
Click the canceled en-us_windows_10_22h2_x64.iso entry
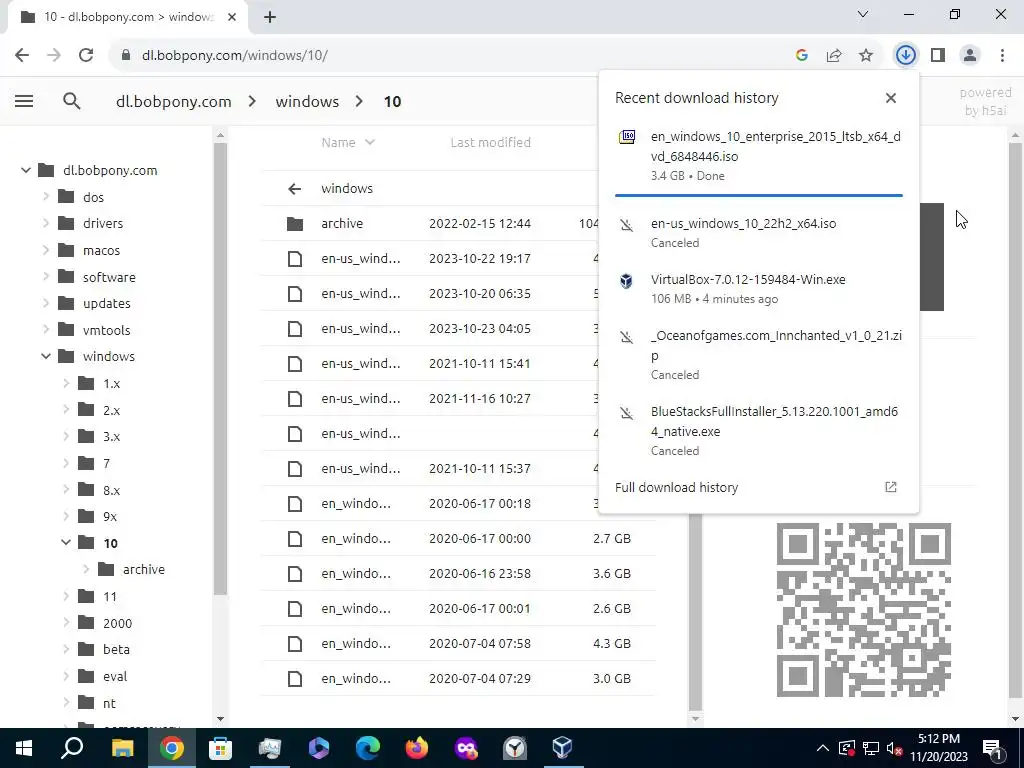click(x=758, y=232)
